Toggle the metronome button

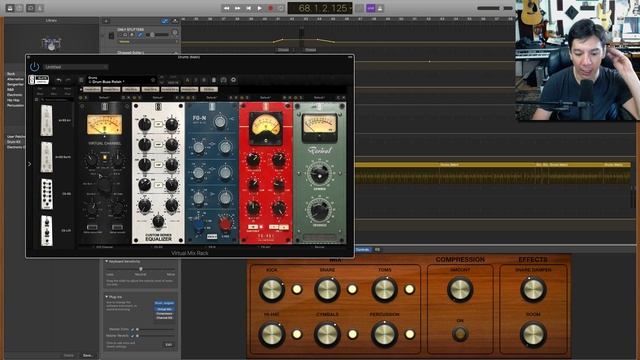380,8
